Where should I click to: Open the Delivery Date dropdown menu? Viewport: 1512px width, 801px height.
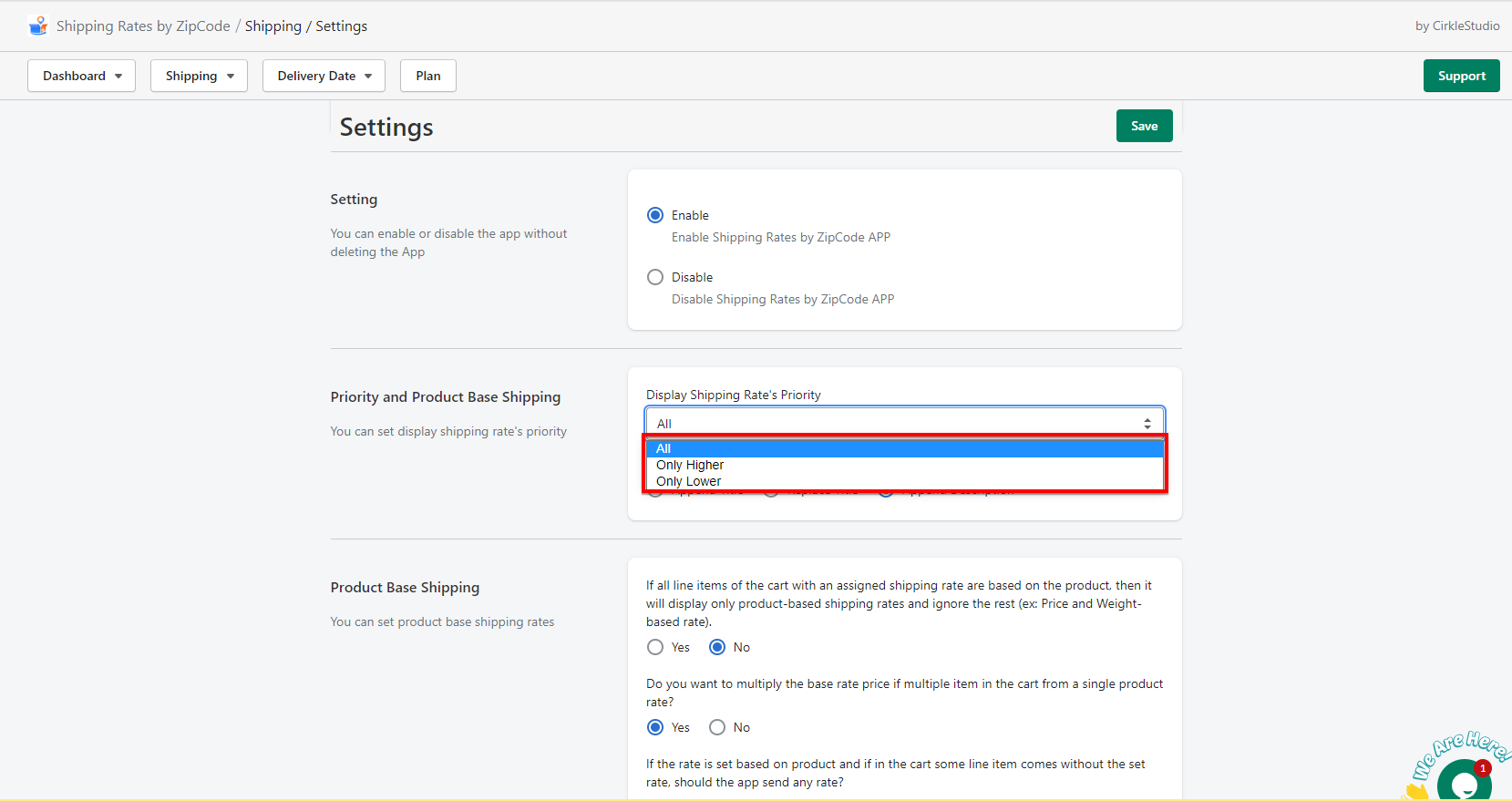(324, 76)
